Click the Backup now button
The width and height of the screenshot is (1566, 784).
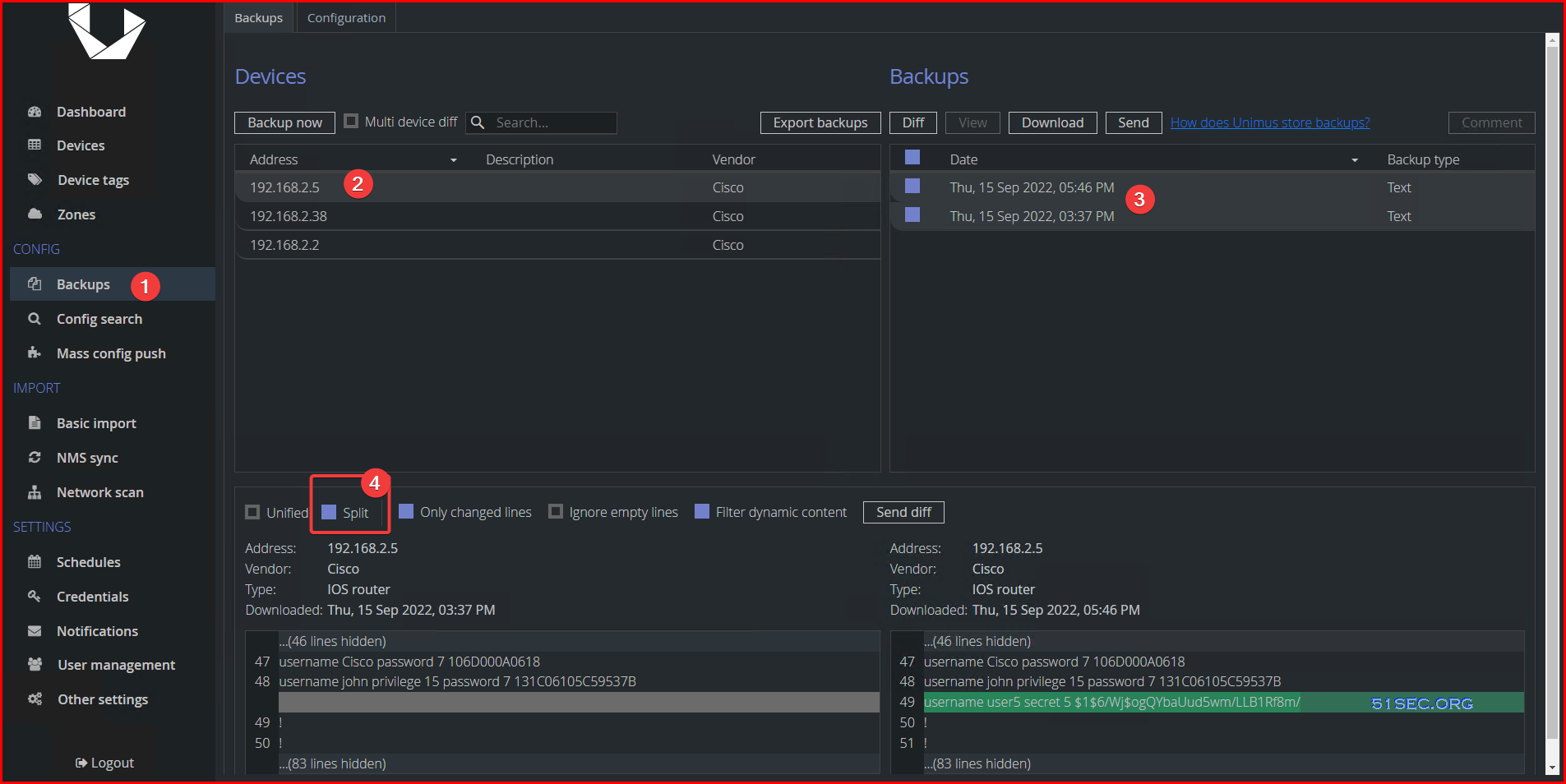[x=284, y=122]
